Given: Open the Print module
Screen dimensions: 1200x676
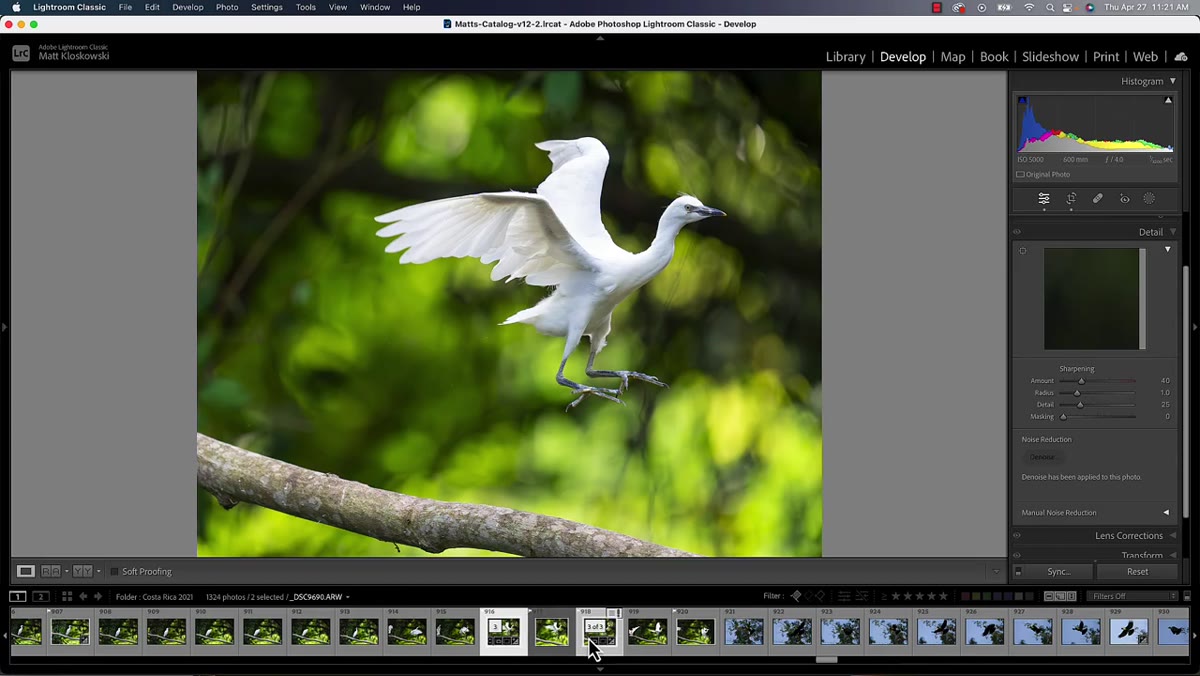Looking at the screenshot, I should (x=1106, y=57).
